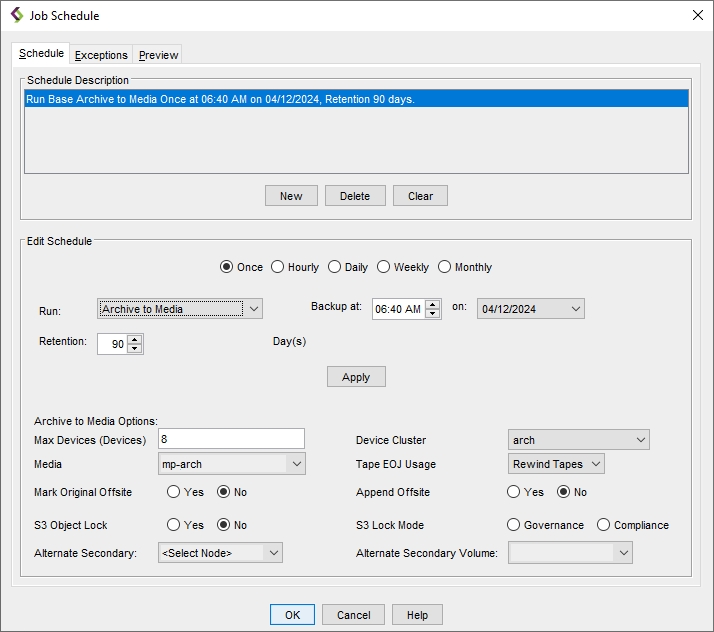
Task: Select Governance for S3 Lock Mode
Action: (x=514, y=525)
